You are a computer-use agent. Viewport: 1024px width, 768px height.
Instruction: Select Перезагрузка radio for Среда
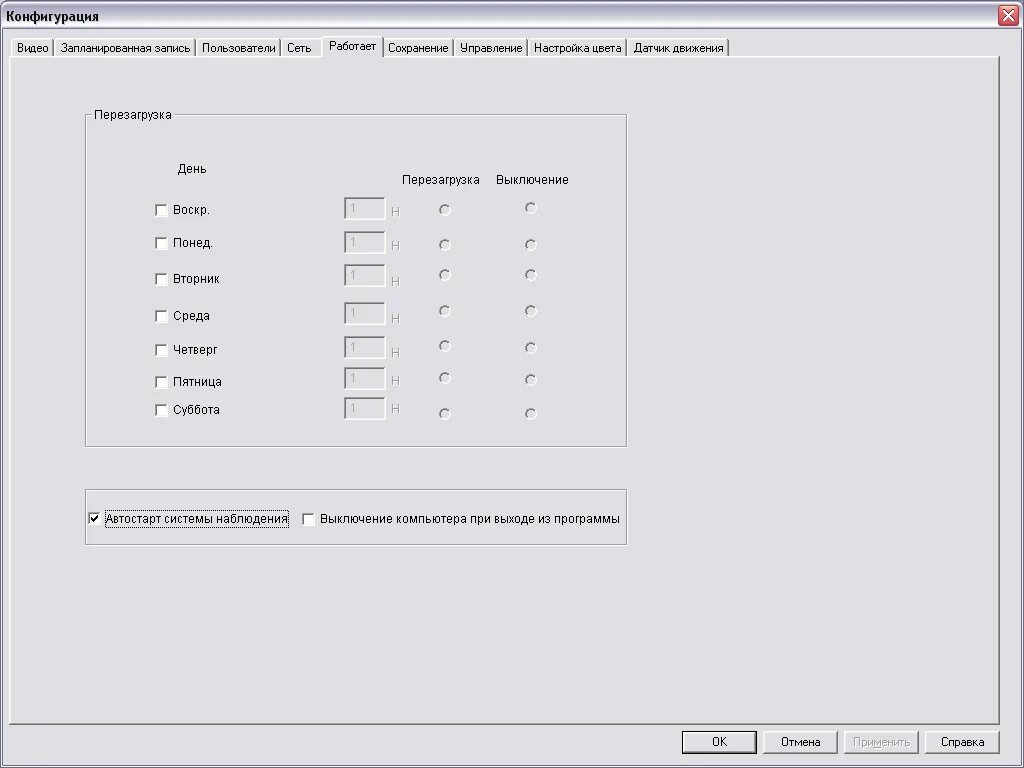[445, 311]
